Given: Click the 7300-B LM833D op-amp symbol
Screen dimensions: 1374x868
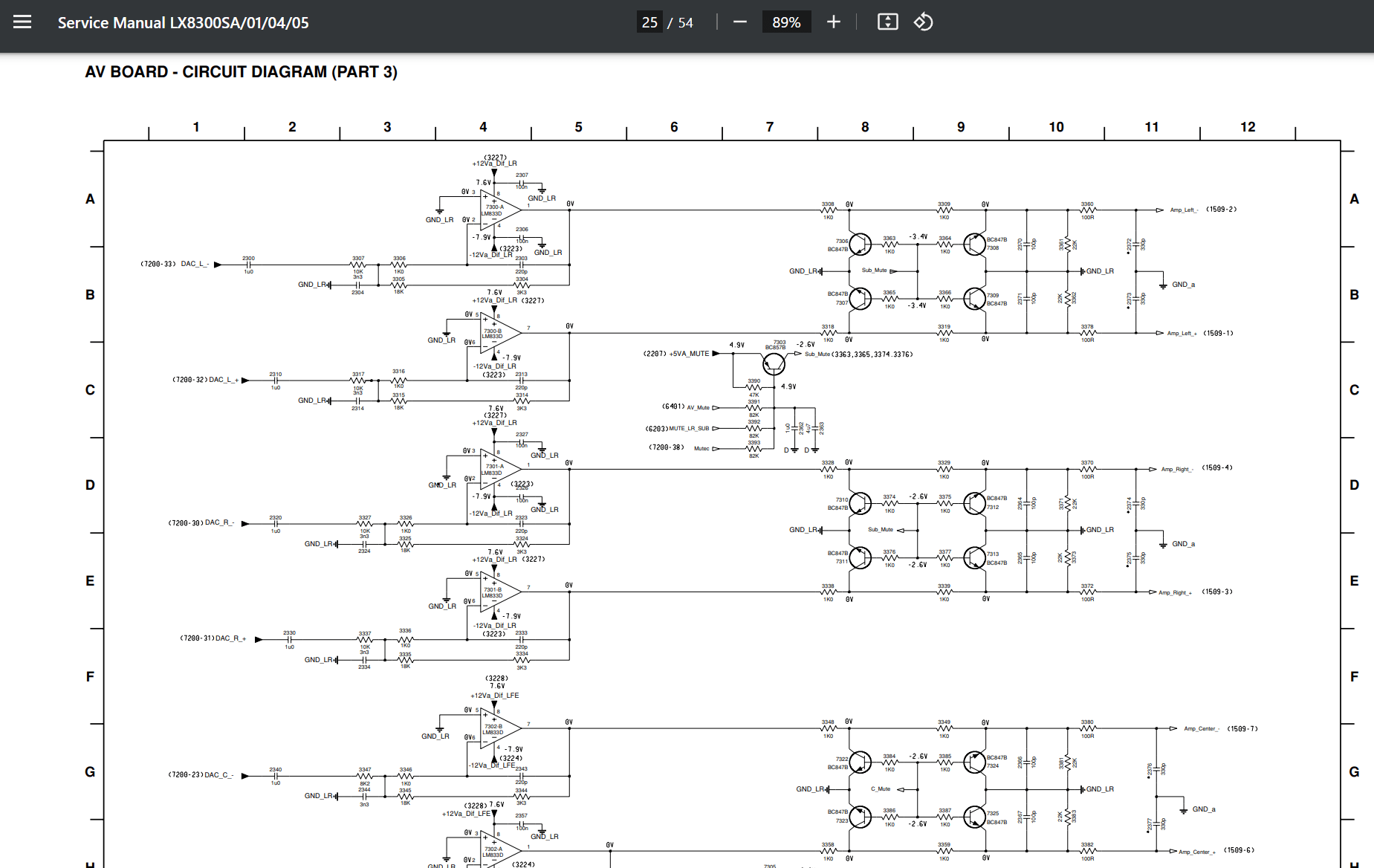Looking at the screenshot, I should [499, 333].
